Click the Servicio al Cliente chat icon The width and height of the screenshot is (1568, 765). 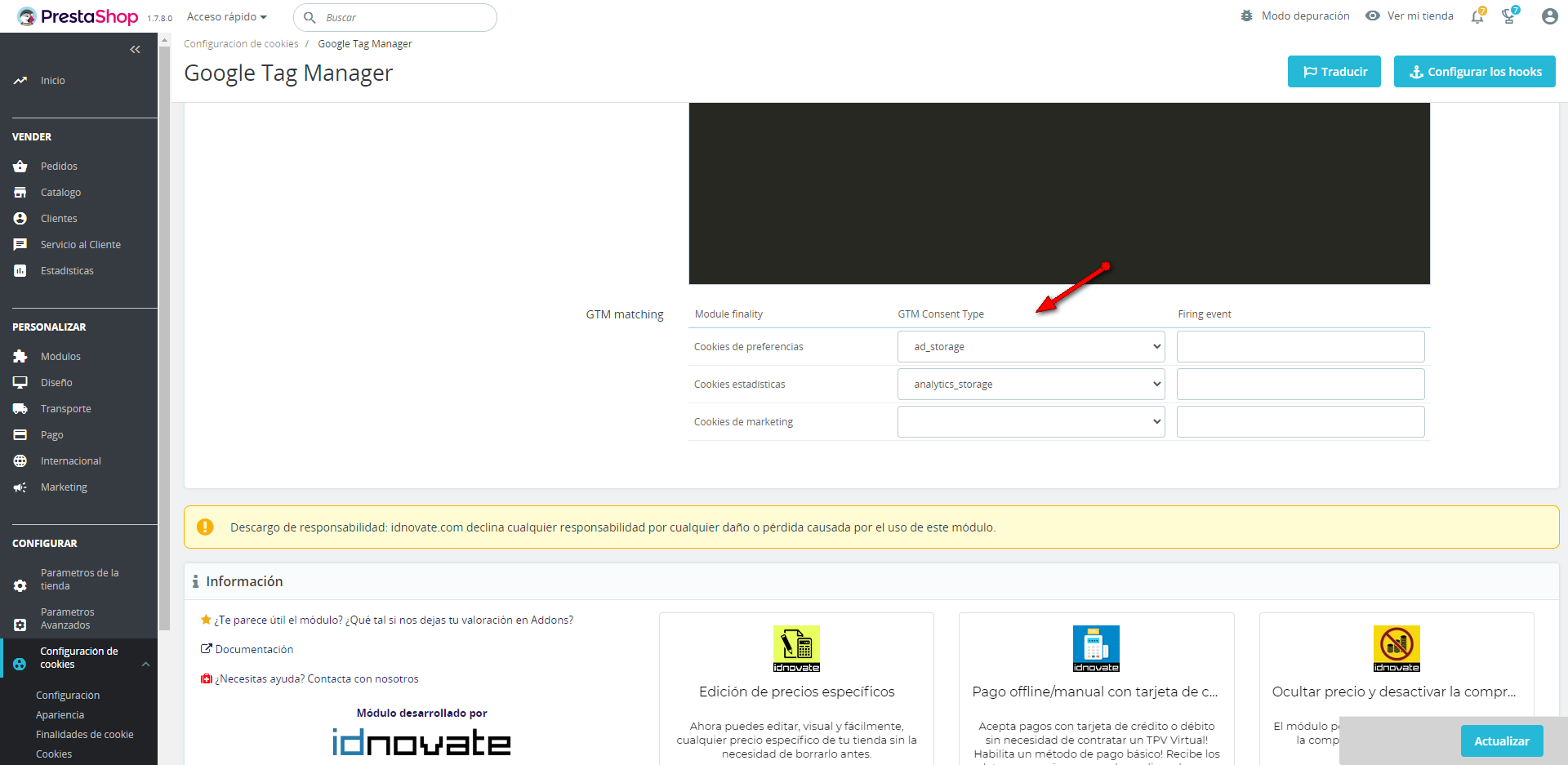[x=20, y=245]
